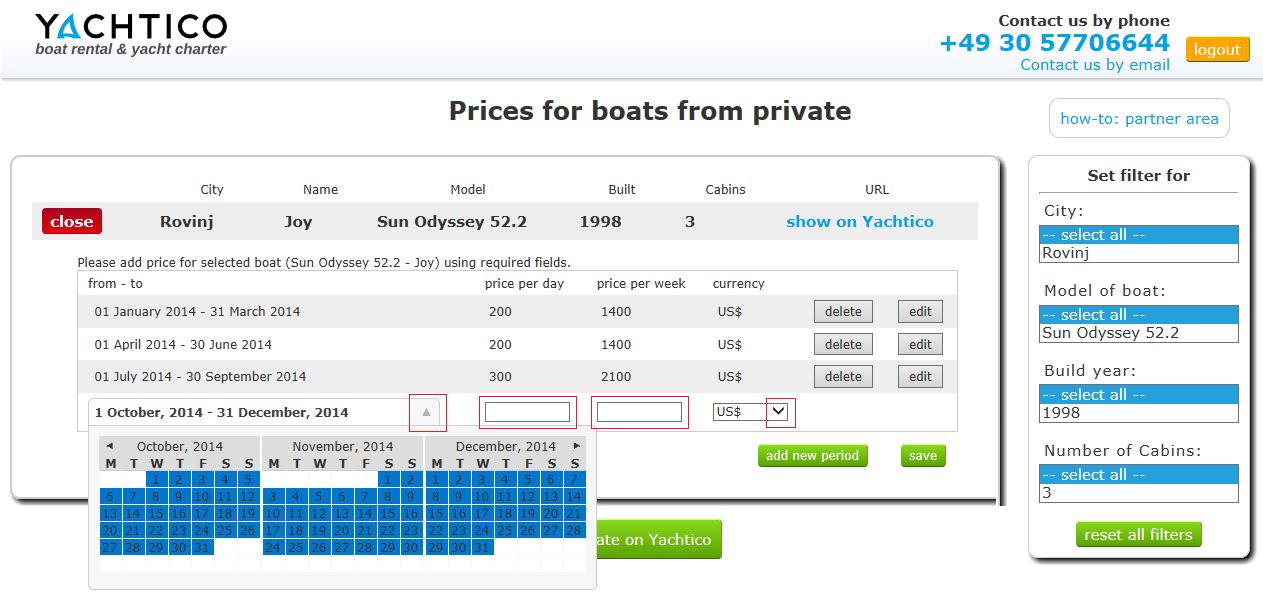The image size is (1263, 597).
Task: Delete the January–March 2014 price period
Action: click(842, 312)
